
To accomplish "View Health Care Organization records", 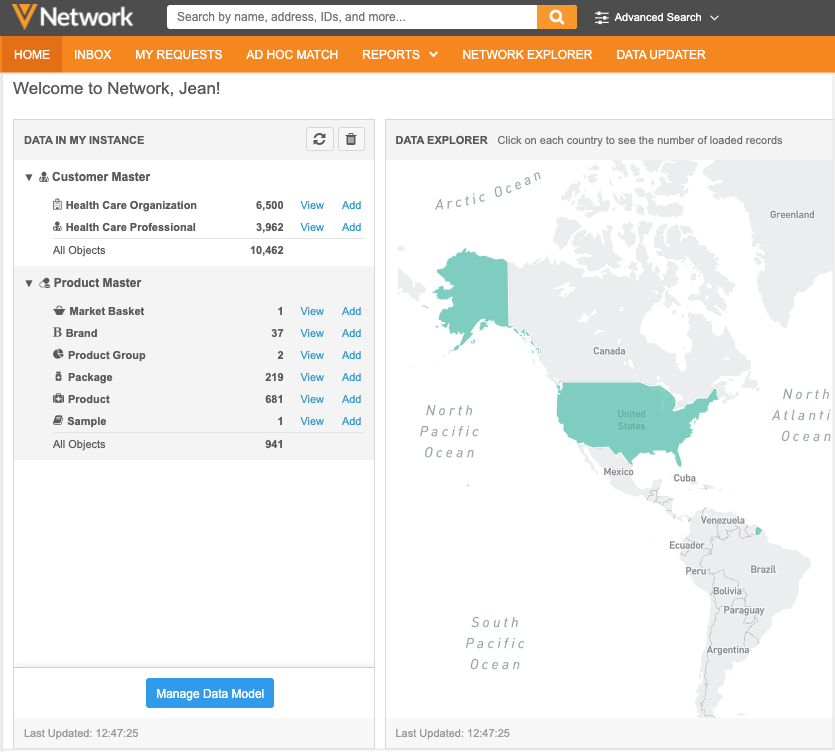I will click(x=312, y=205).
